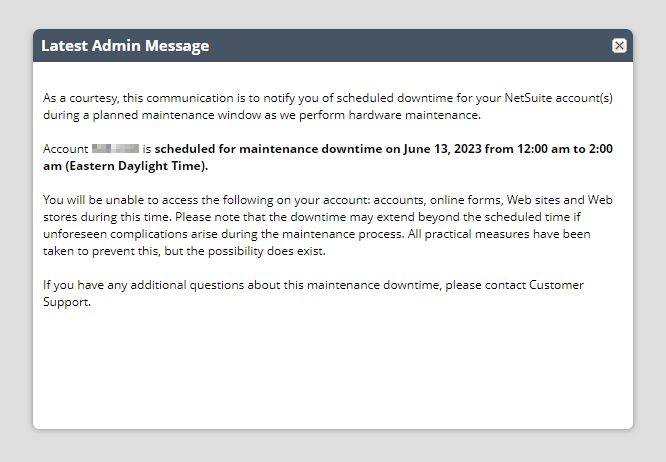Click the word Account before the blurred ID

65,149
